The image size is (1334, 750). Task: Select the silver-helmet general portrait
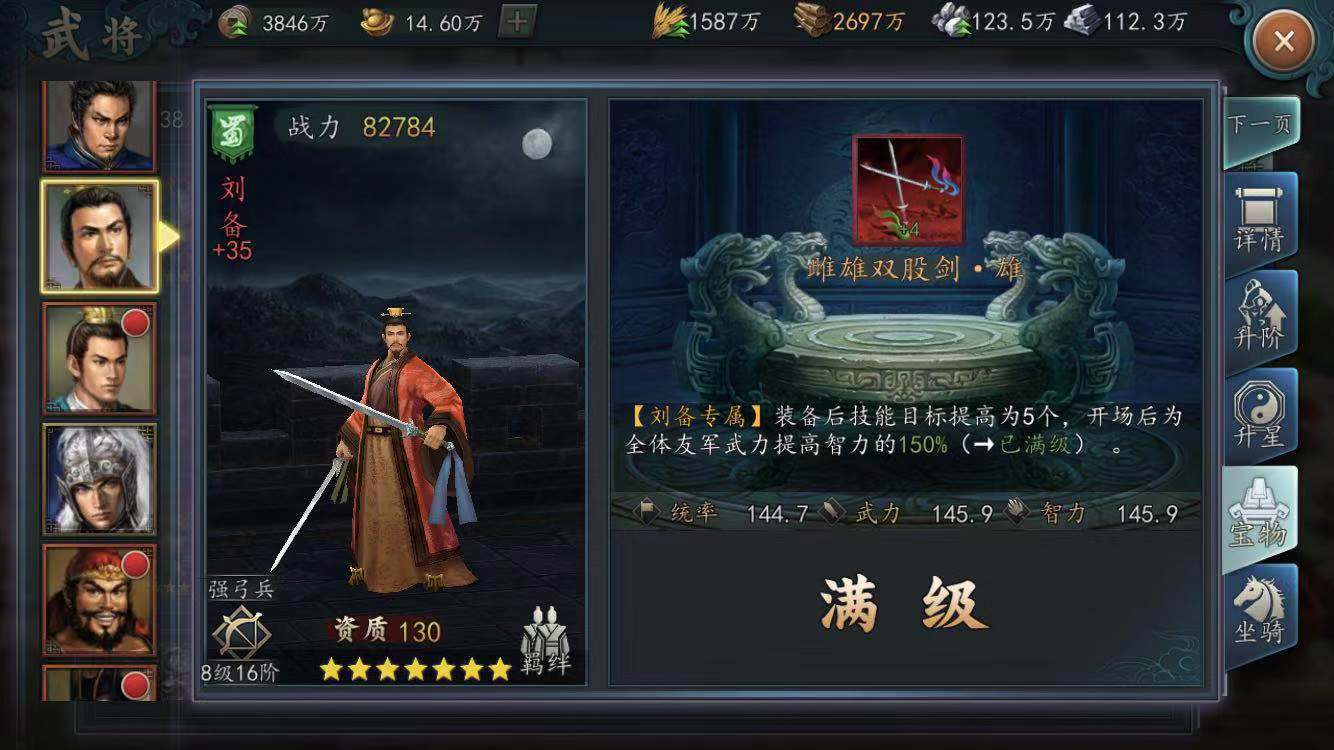pos(99,479)
